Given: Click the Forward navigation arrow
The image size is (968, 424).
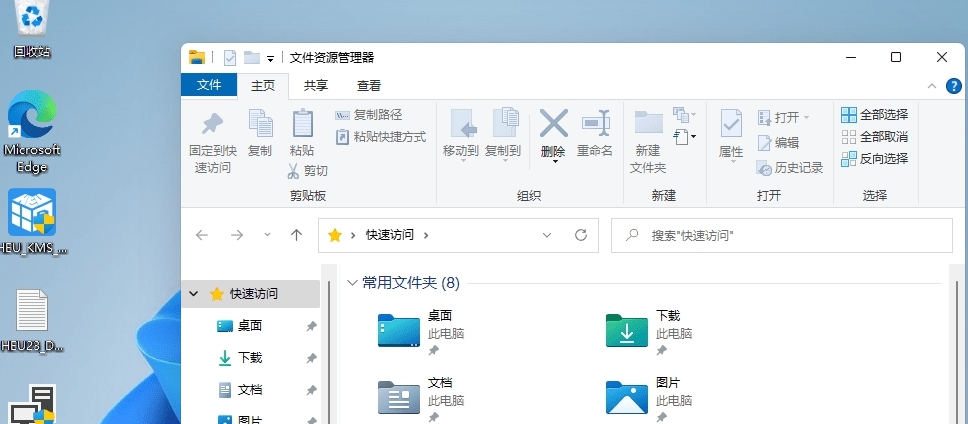Looking at the screenshot, I should (237, 235).
